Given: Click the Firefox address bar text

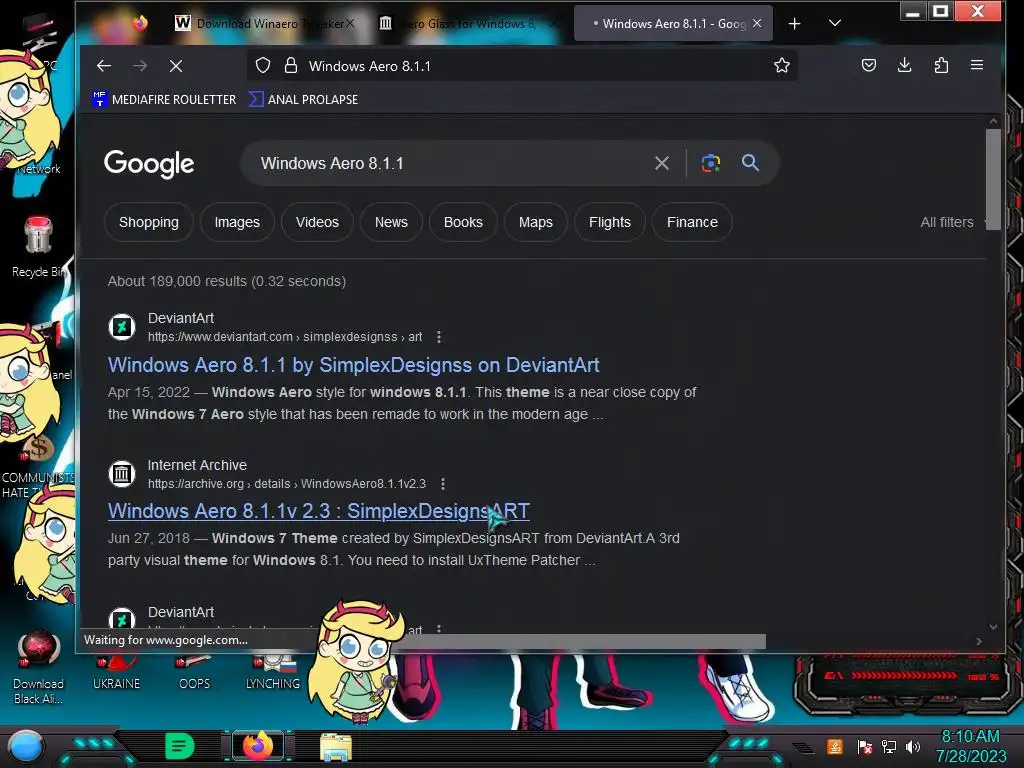Looking at the screenshot, I should [370, 66].
